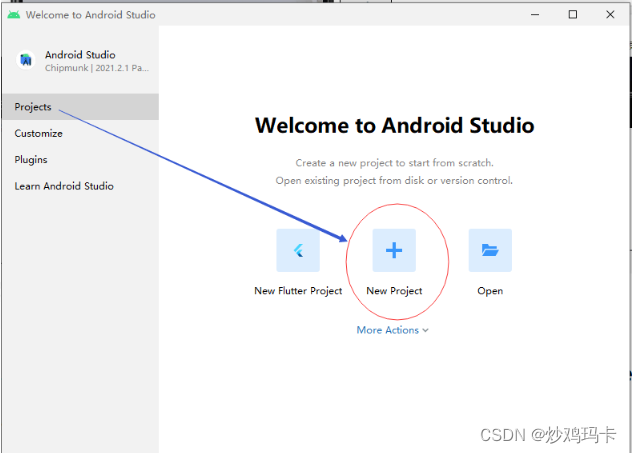Expand the More Actions dropdown
The width and height of the screenshot is (632, 453).
393,330
